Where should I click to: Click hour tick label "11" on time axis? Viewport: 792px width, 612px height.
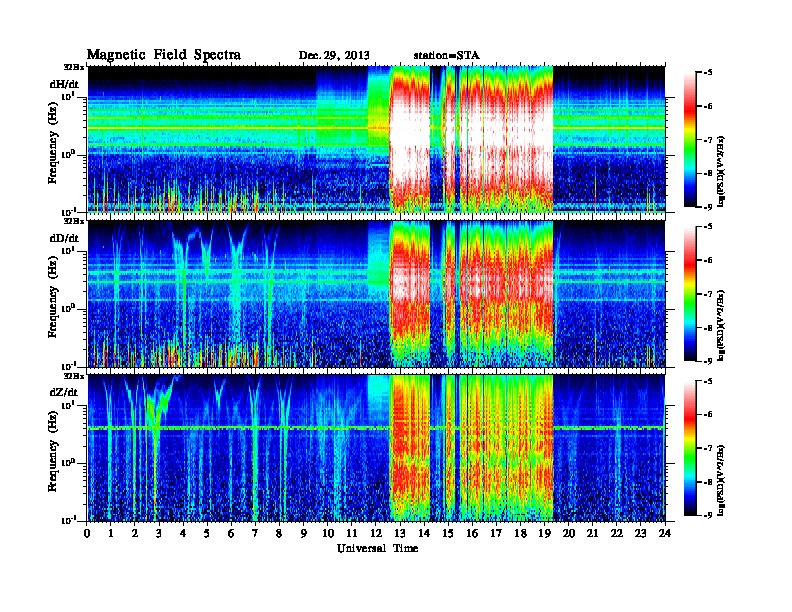[352, 533]
